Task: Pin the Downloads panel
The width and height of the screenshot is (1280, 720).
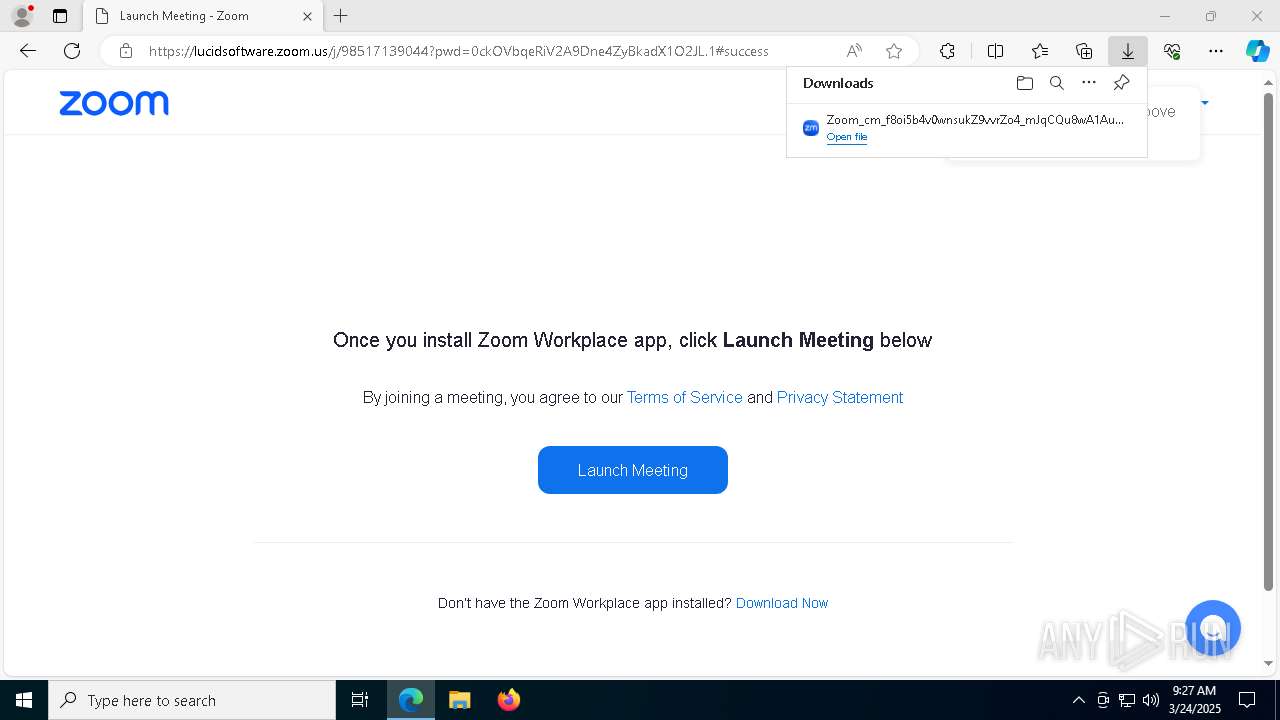Action: coord(1121,83)
